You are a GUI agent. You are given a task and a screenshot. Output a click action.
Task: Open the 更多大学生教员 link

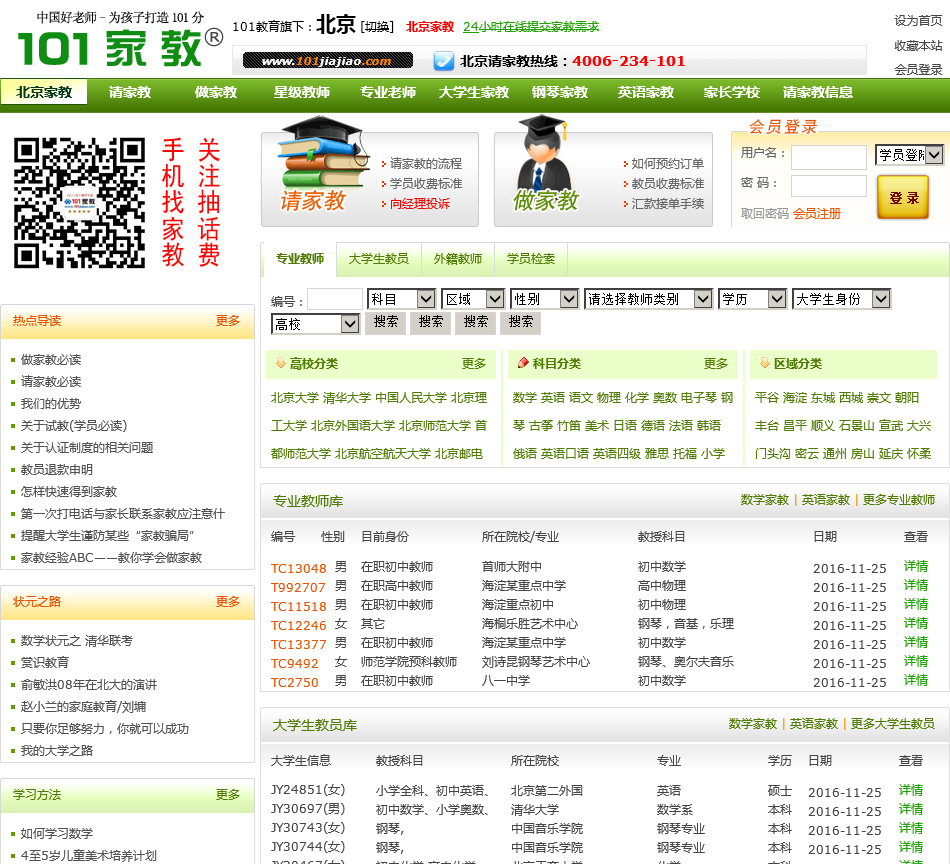coord(892,724)
